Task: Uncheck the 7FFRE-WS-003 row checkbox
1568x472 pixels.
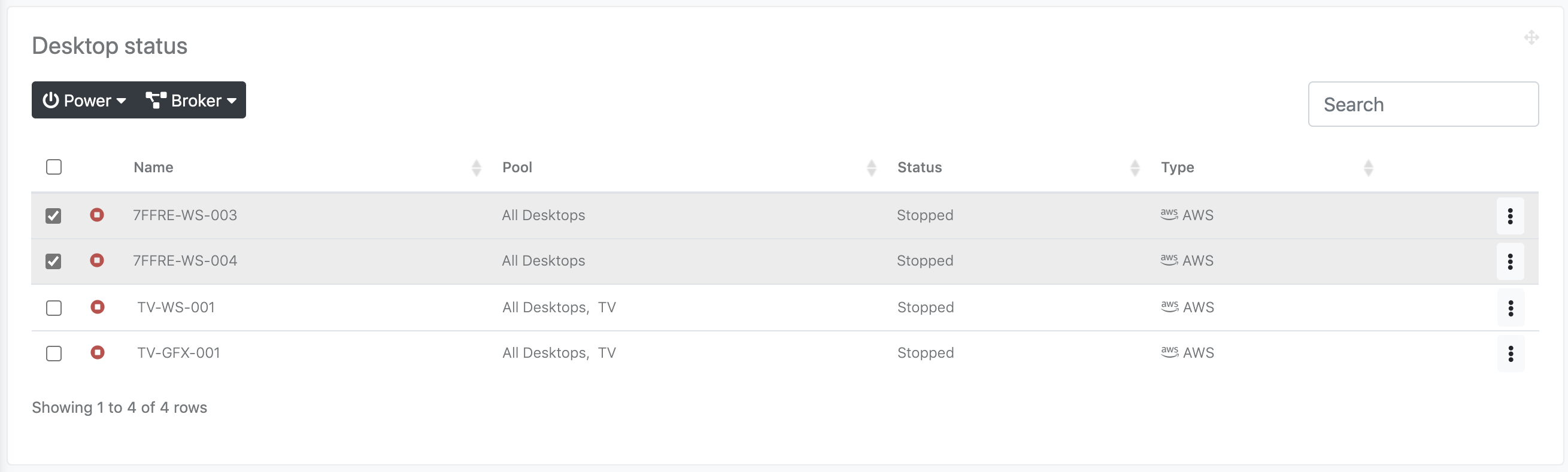Action: pos(53,215)
